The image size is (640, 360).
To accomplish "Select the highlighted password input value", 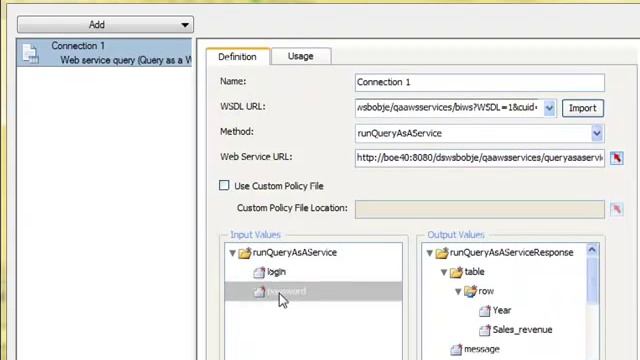I will 313,291.
